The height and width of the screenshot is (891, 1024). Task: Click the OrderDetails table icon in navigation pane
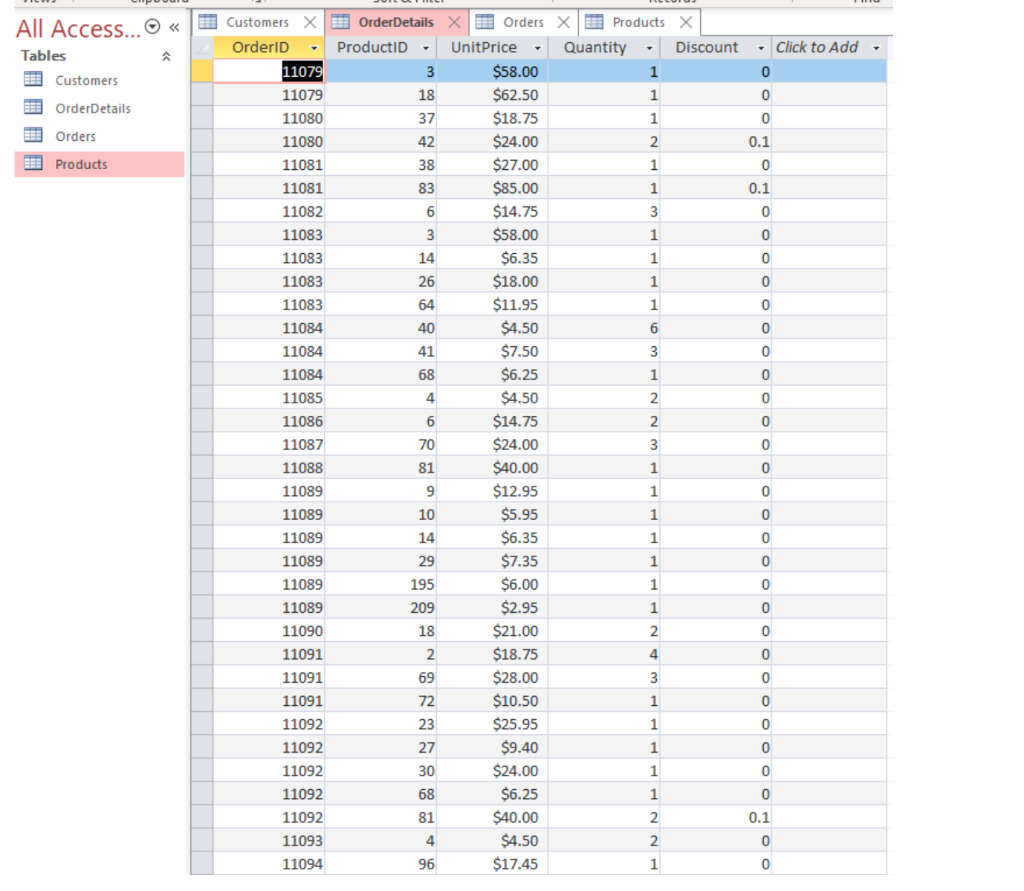point(33,107)
